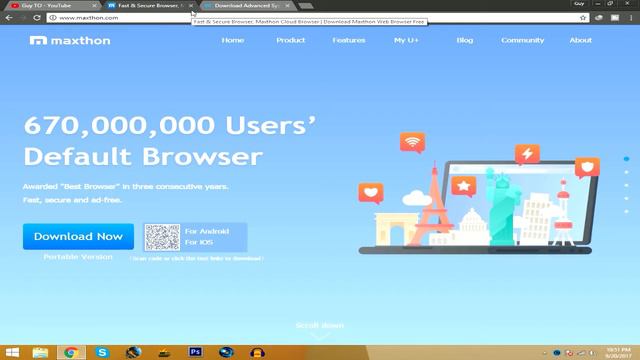Open Skype from the taskbar
This screenshot has height=360, width=640.
102,352
